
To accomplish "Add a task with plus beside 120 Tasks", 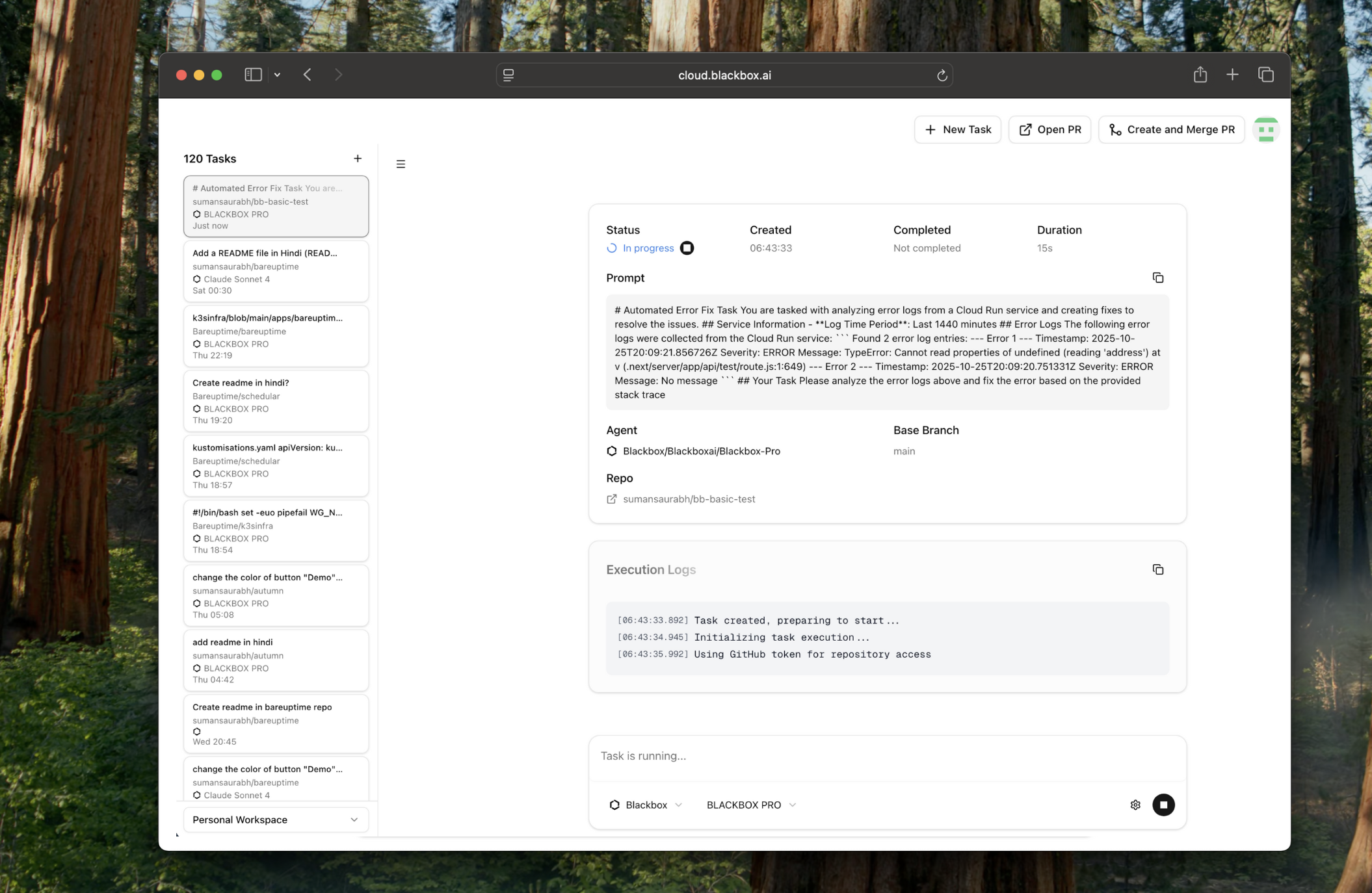I will pos(358,159).
